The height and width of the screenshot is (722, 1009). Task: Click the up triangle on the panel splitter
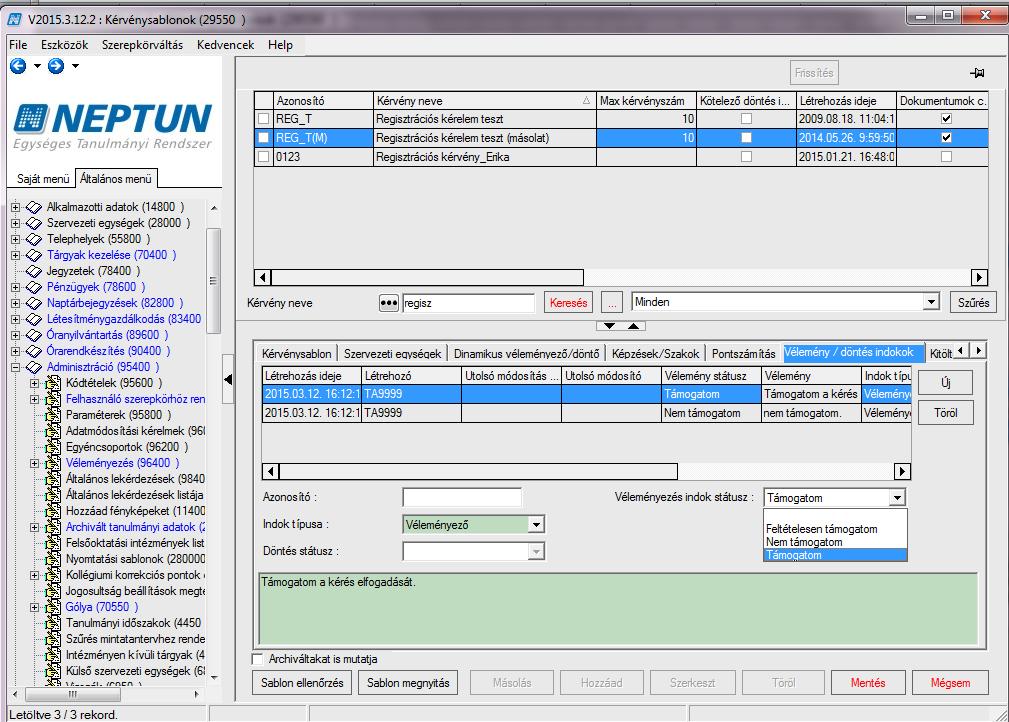(633, 326)
